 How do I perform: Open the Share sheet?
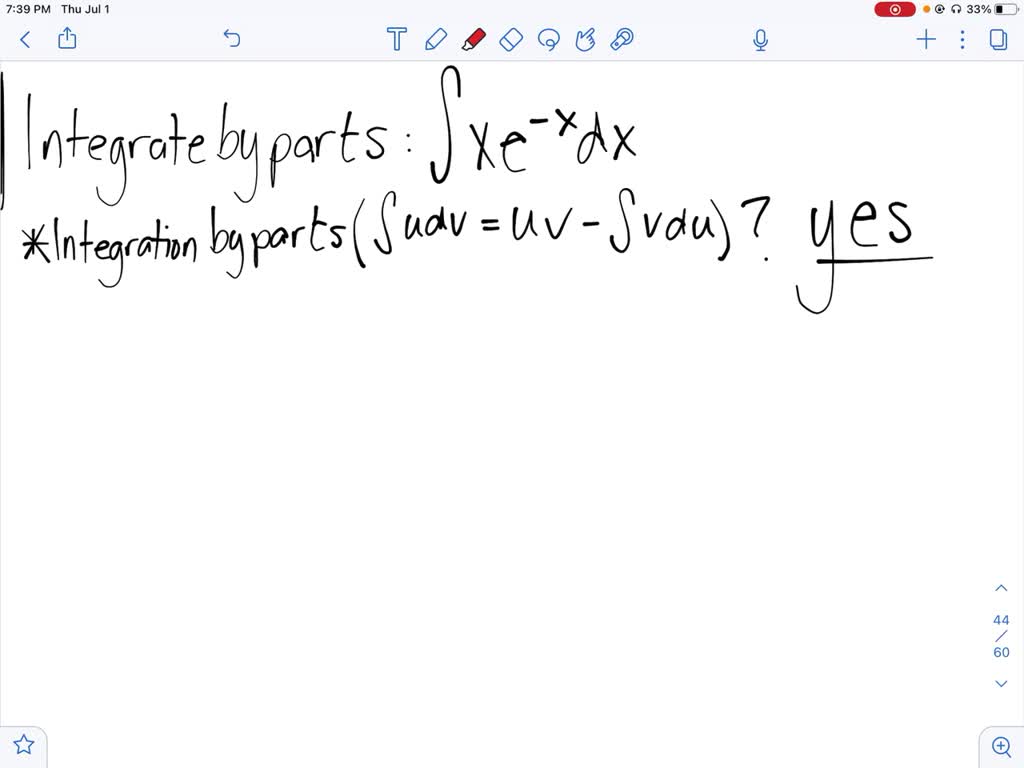coord(66,39)
